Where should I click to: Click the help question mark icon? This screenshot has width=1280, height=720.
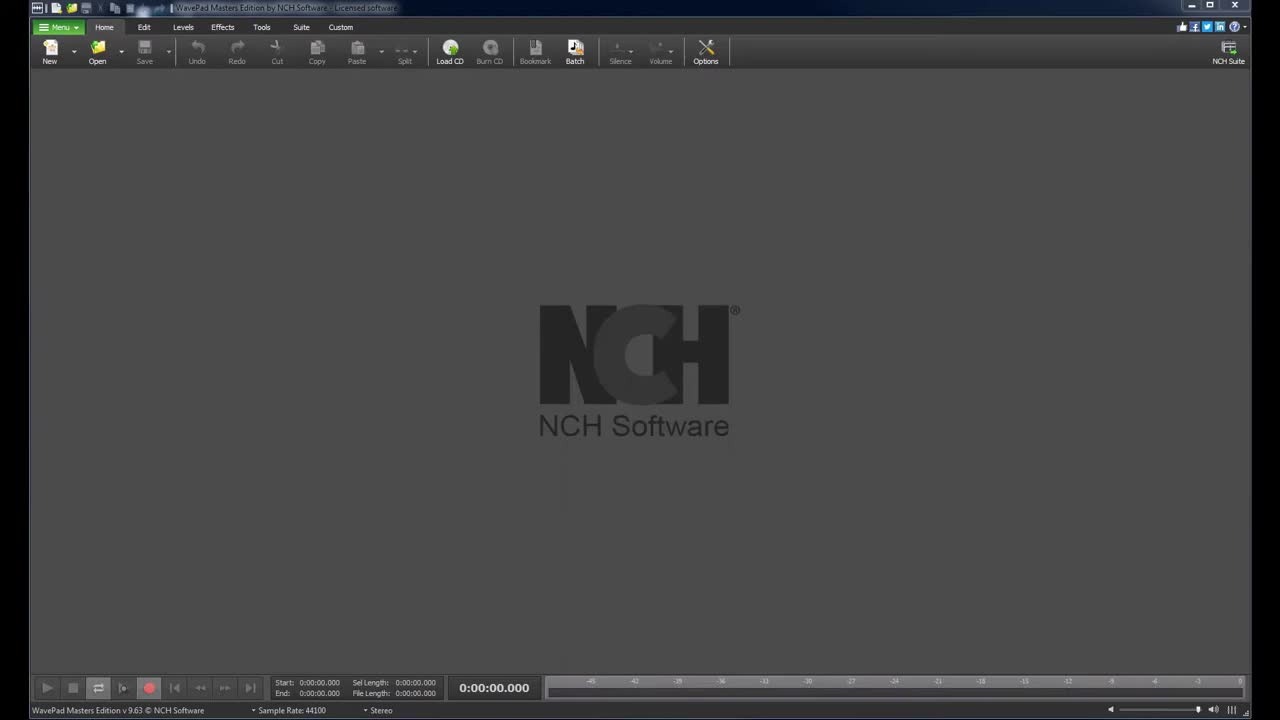click(1233, 27)
